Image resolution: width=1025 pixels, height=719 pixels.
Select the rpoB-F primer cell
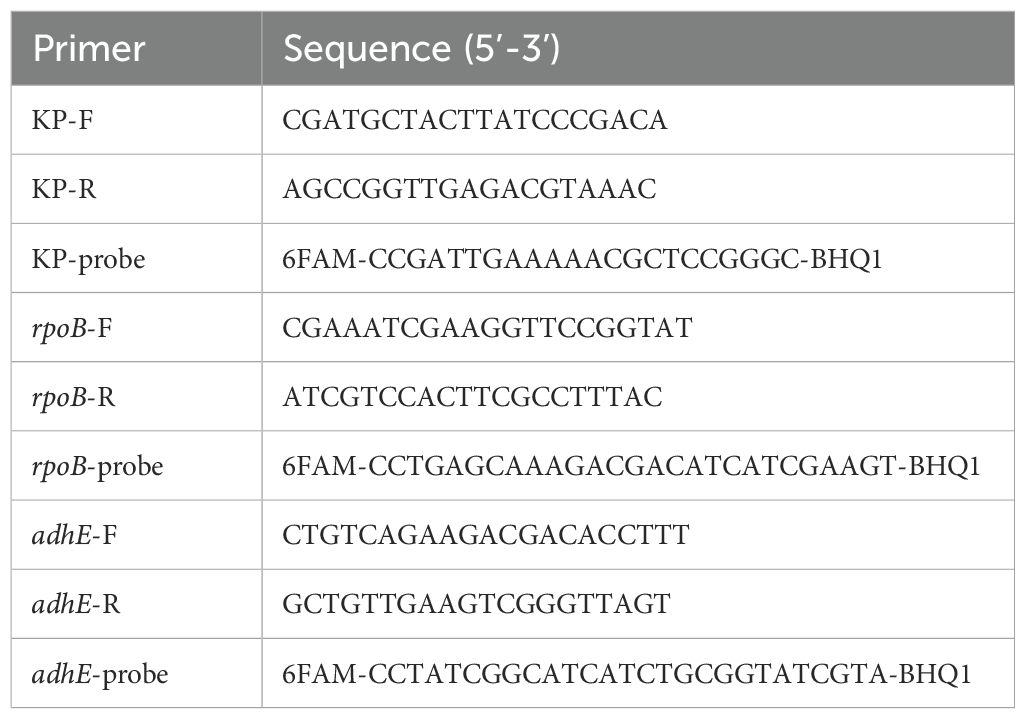[72, 328]
